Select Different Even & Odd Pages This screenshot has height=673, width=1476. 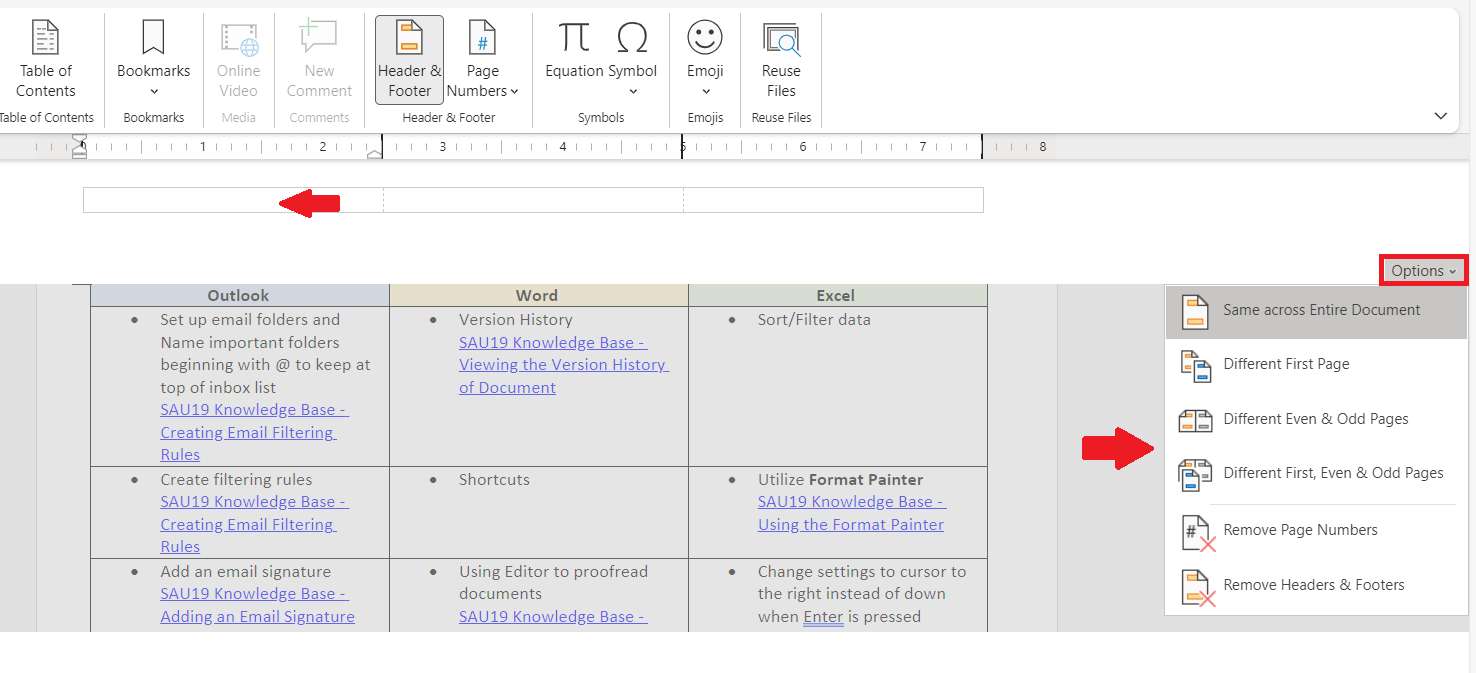1316,419
